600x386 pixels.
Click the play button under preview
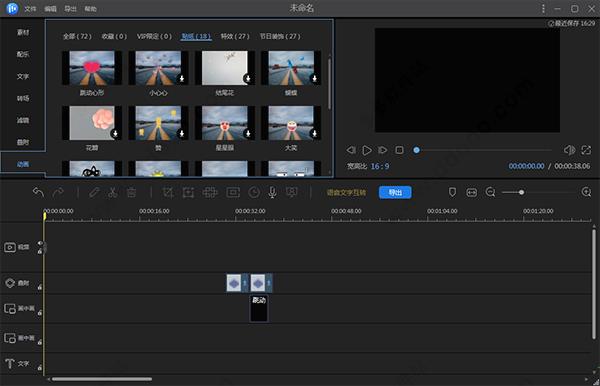pos(367,150)
